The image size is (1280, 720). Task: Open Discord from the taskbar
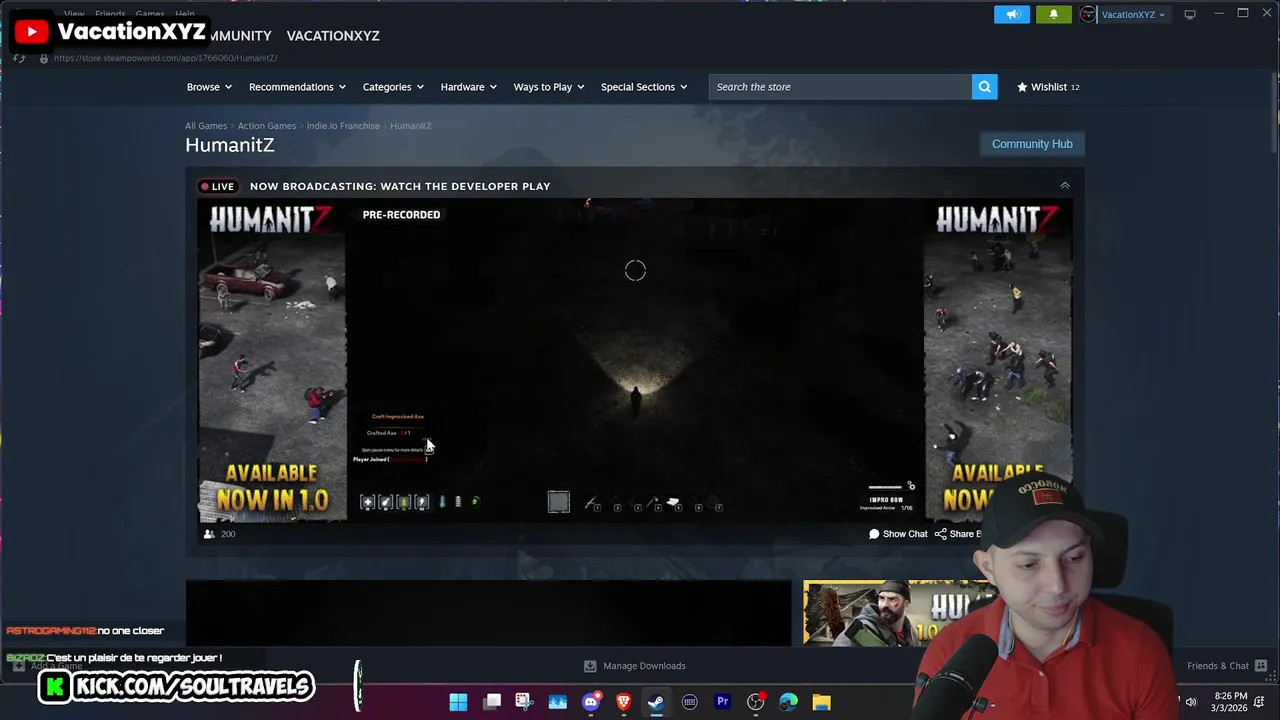pyautogui.click(x=591, y=702)
